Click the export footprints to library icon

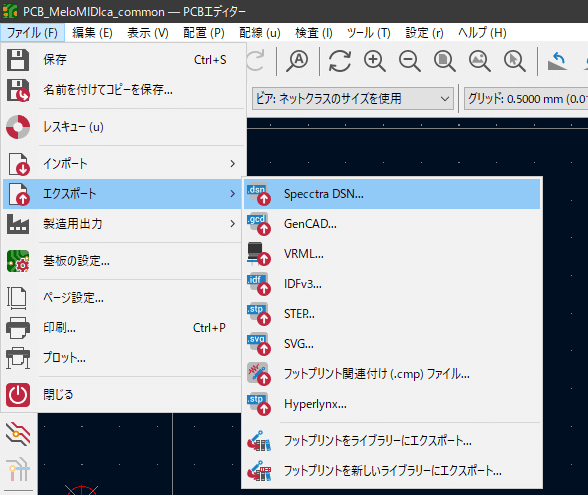coord(259,441)
